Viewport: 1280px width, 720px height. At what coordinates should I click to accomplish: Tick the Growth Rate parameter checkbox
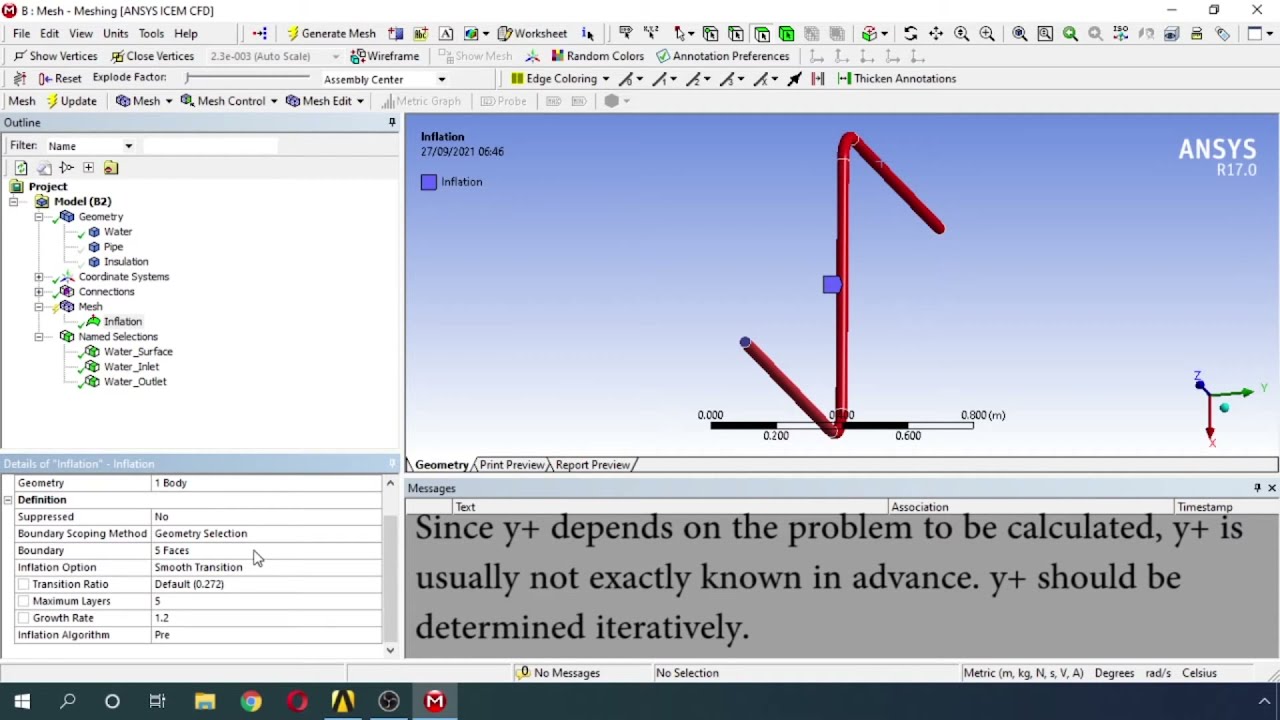[x=23, y=618]
